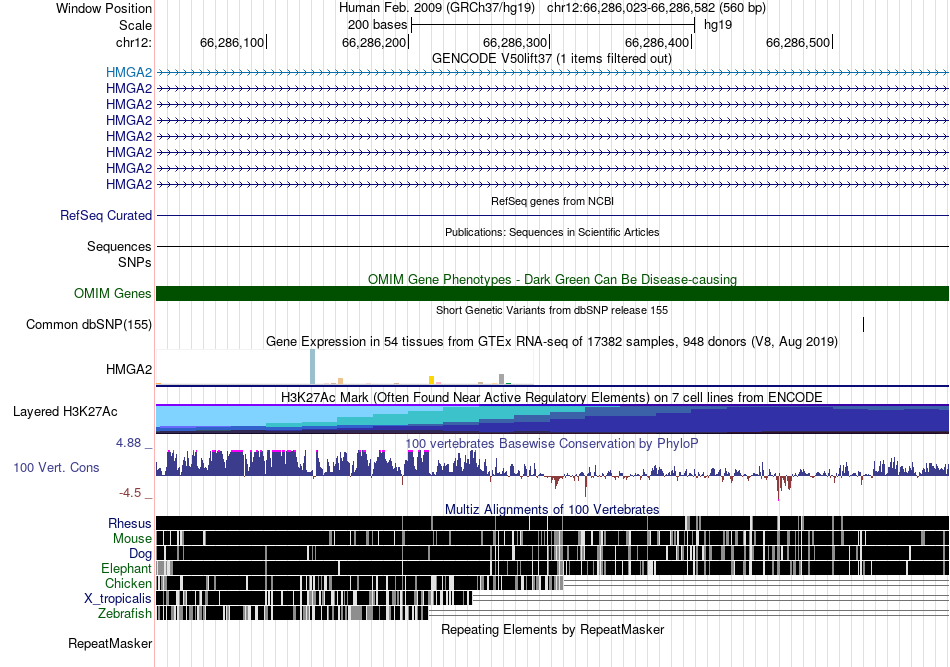Viewport: 950px width, 667px height.
Task: Click the Window Position label
Action: [104, 8]
